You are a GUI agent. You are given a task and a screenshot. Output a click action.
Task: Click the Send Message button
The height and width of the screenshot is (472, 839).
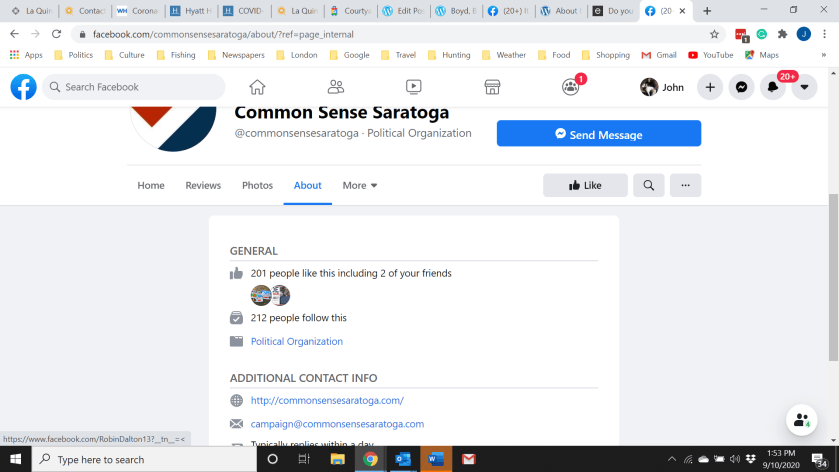point(599,133)
